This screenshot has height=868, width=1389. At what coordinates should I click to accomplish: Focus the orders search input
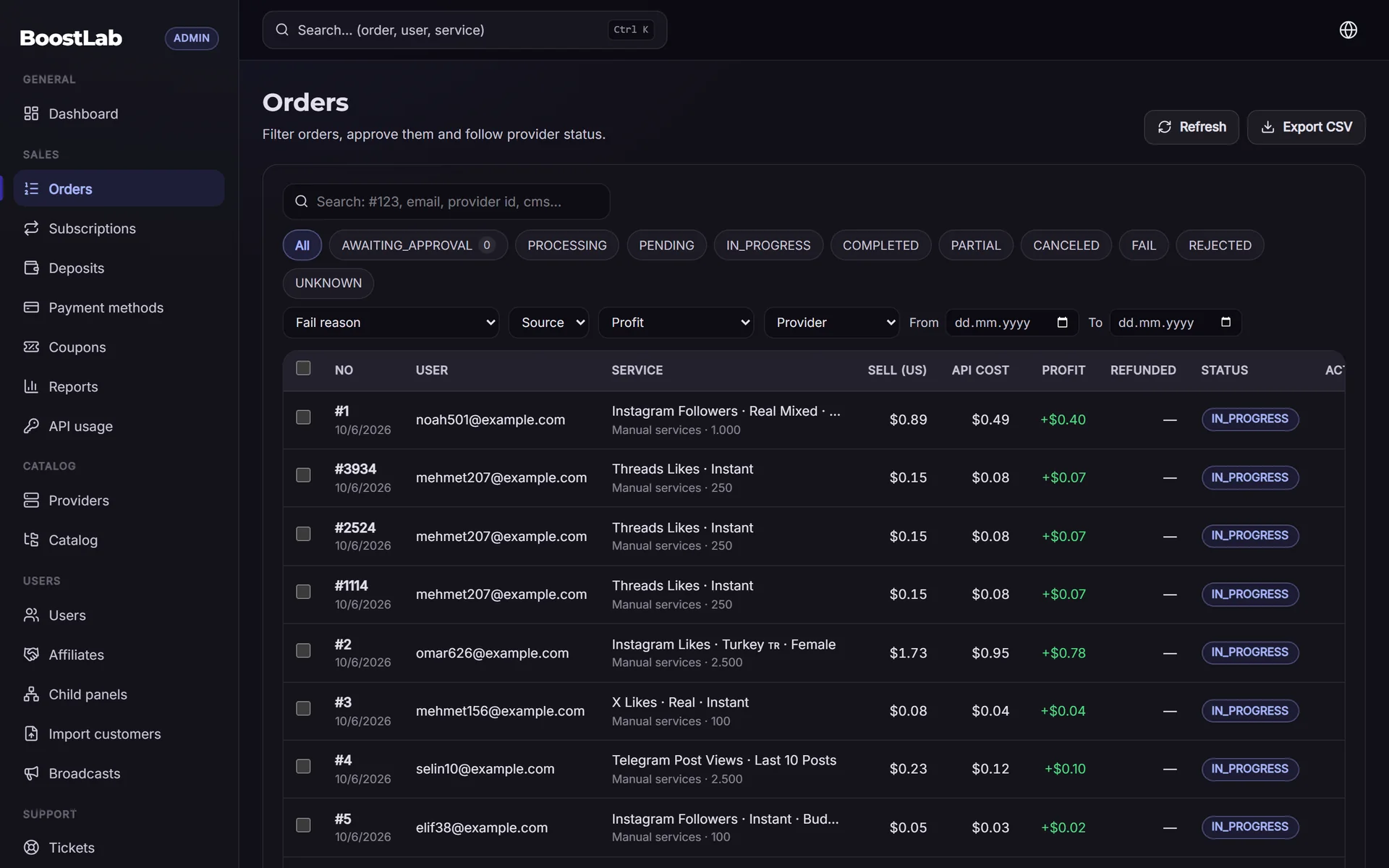[446, 202]
